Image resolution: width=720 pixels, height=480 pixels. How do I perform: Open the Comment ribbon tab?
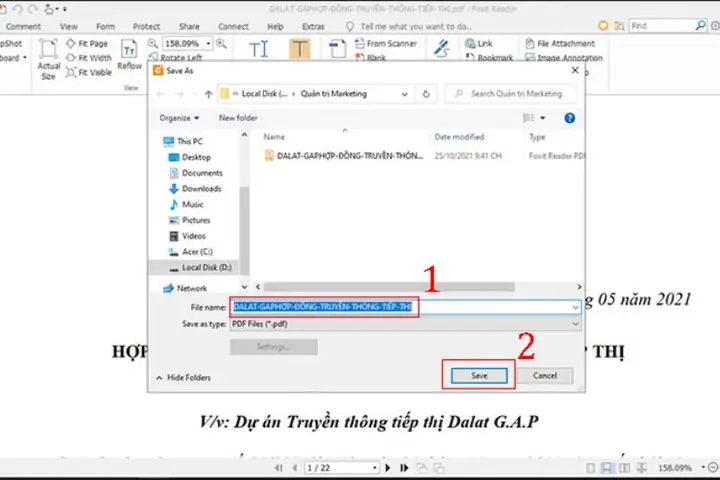point(23,27)
